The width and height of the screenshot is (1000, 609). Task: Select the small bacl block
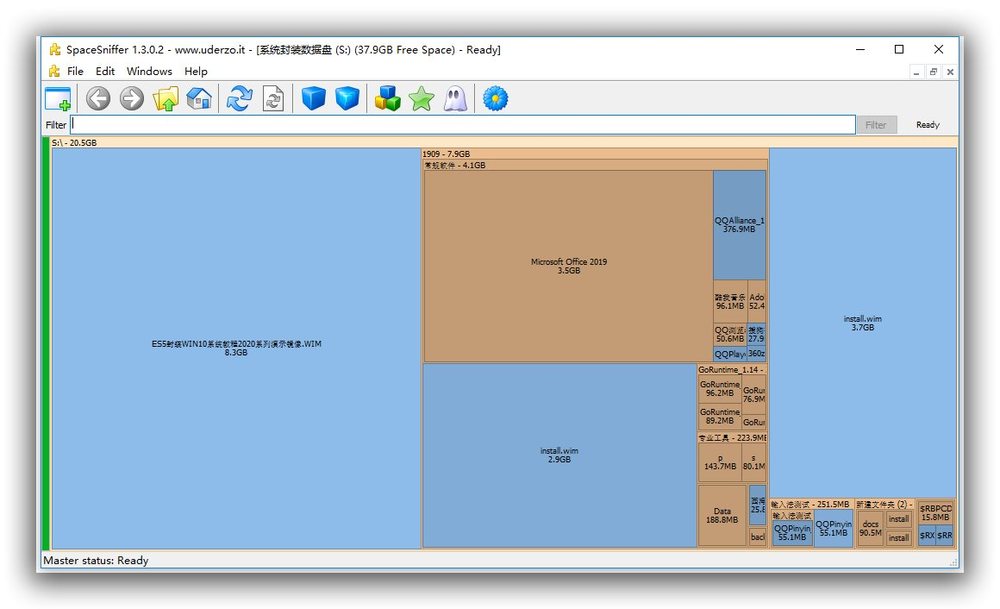tap(757, 537)
